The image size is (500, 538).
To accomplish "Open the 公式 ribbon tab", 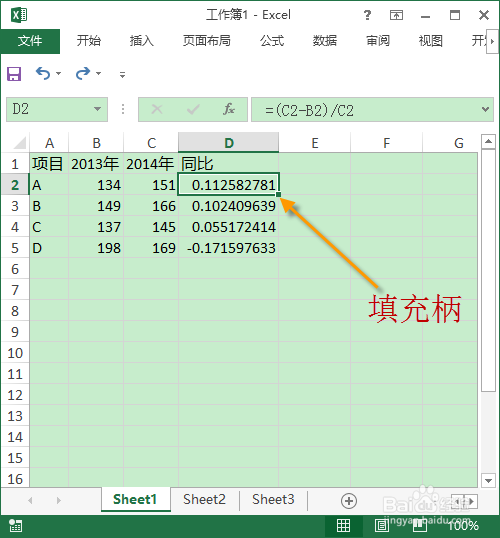I will click(272, 41).
